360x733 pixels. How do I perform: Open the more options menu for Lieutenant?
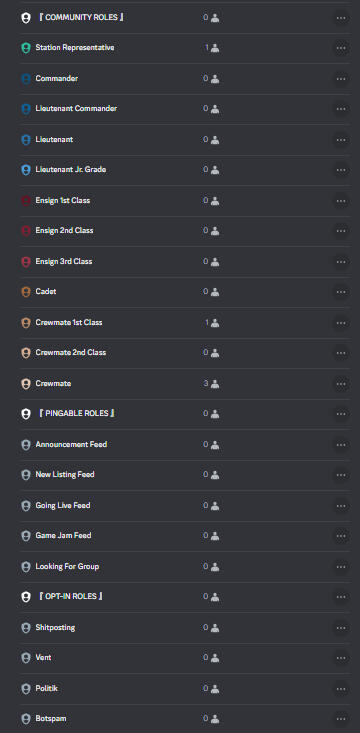coord(341,140)
